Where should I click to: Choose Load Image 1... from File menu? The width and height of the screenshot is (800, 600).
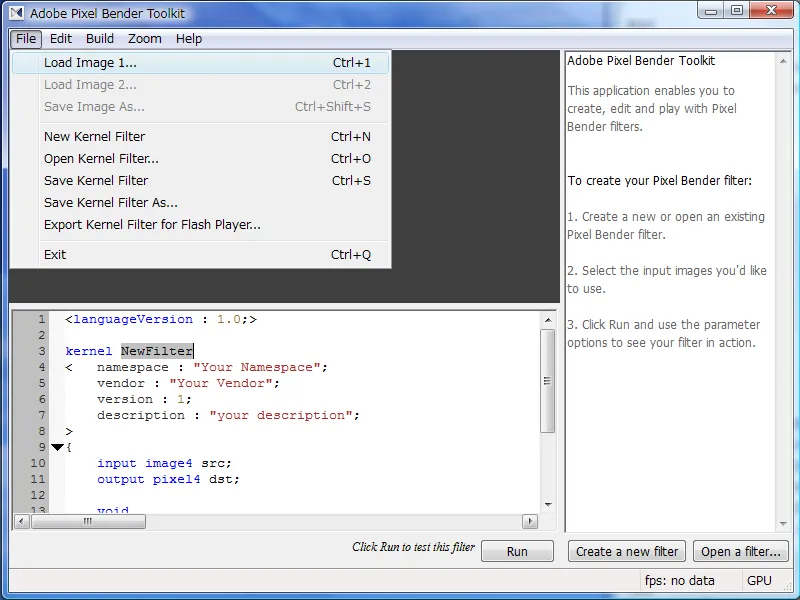[x=201, y=63]
